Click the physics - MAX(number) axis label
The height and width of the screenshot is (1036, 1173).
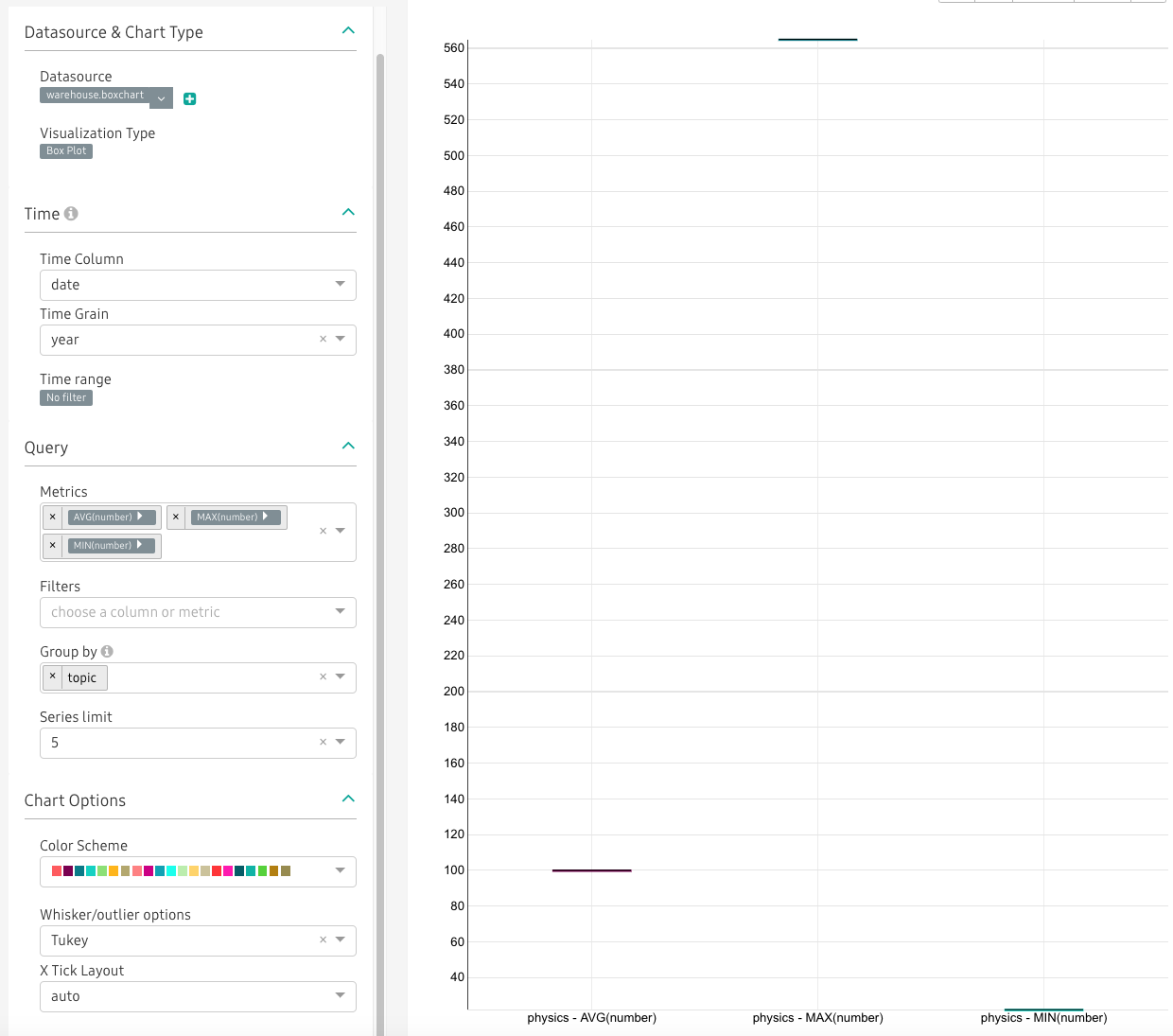point(818,1018)
